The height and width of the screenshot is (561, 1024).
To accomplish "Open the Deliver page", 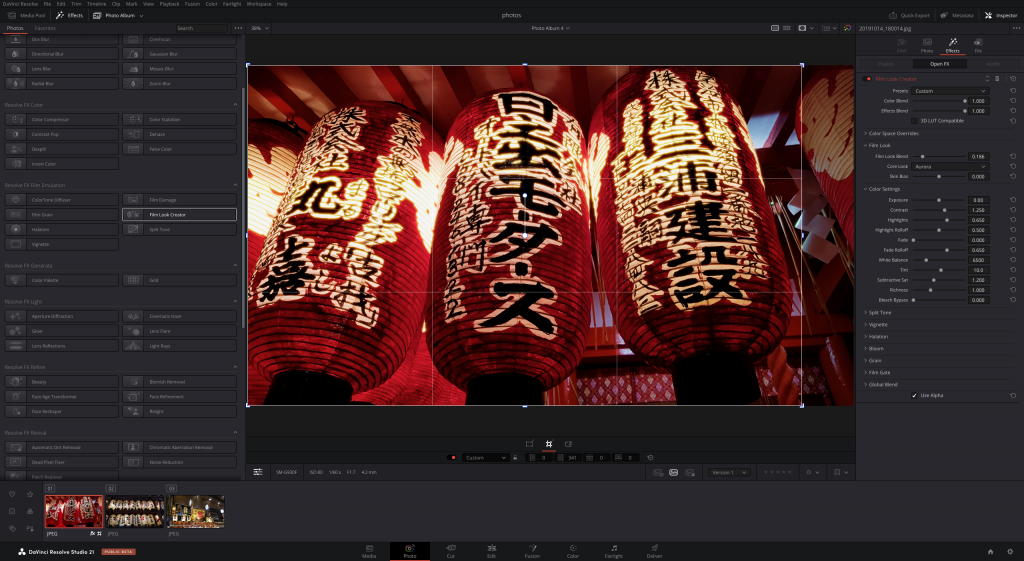I will [x=654, y=551].
